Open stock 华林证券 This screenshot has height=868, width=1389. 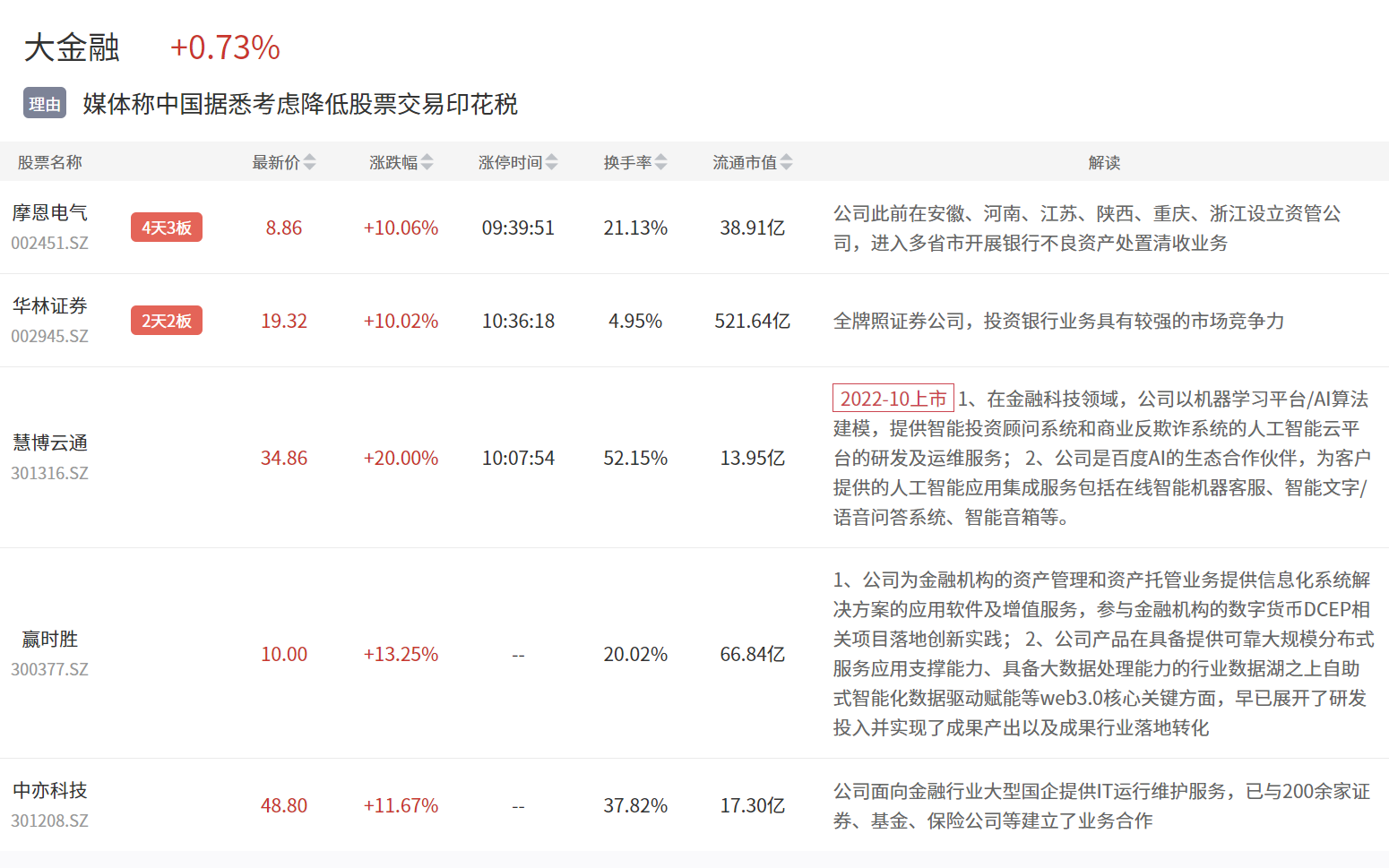[x=50, y=306]
